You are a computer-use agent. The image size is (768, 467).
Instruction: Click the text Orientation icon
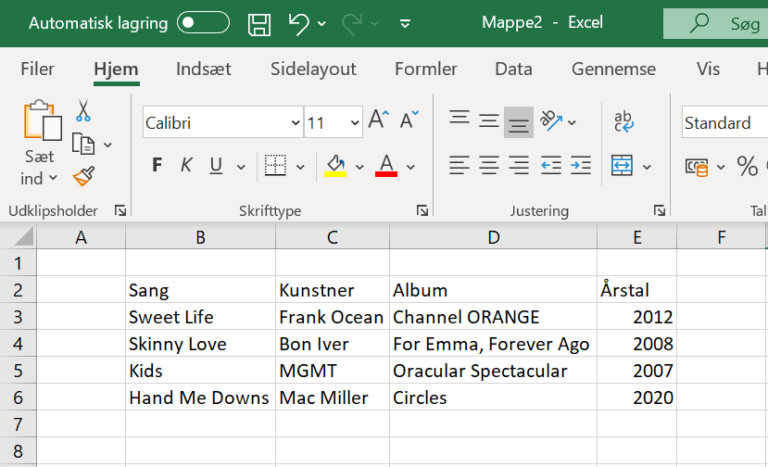[552, 121]
